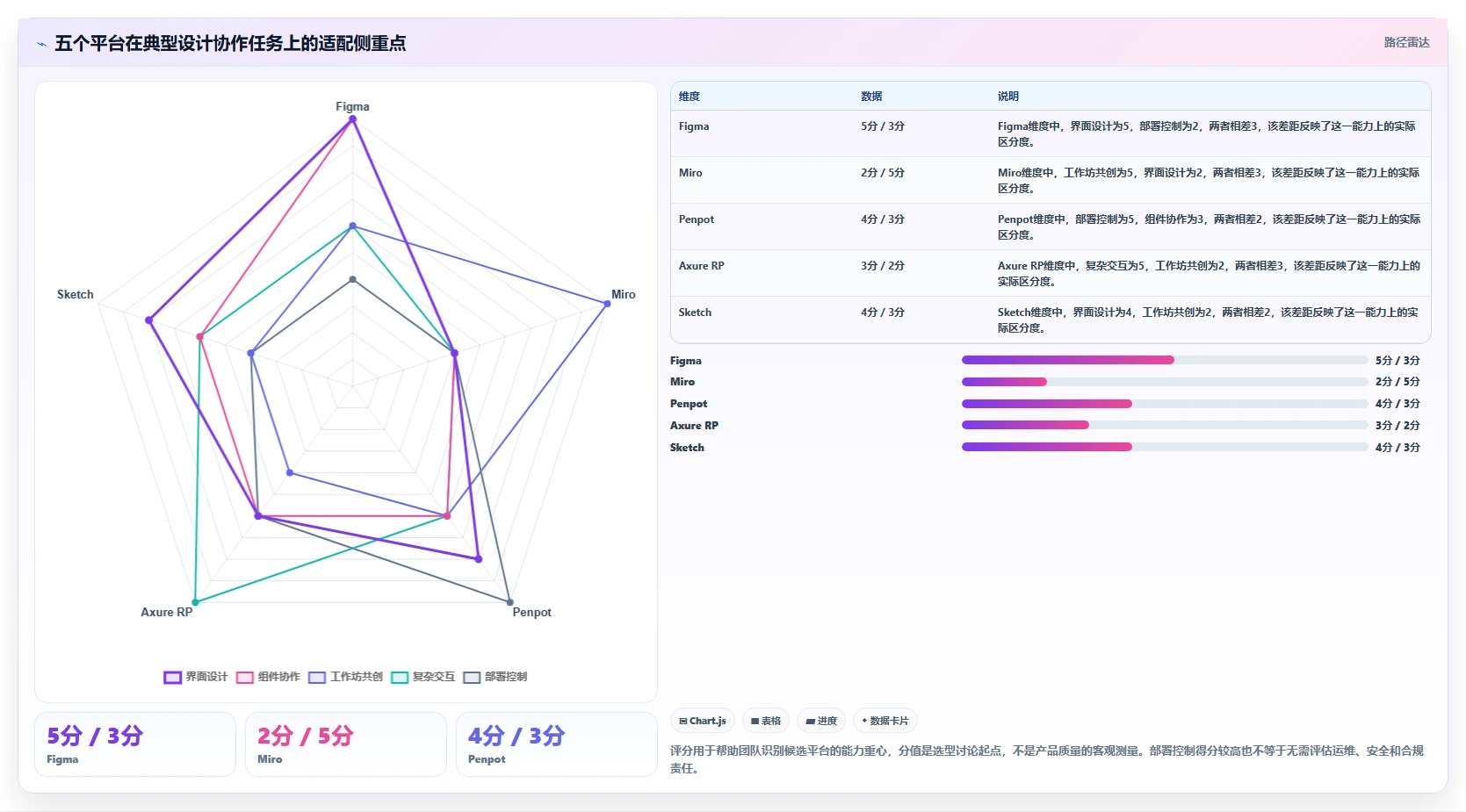Screen dimensions: 1466x812
Task: Click the small icon before the dashboard title
Action: 41,44
